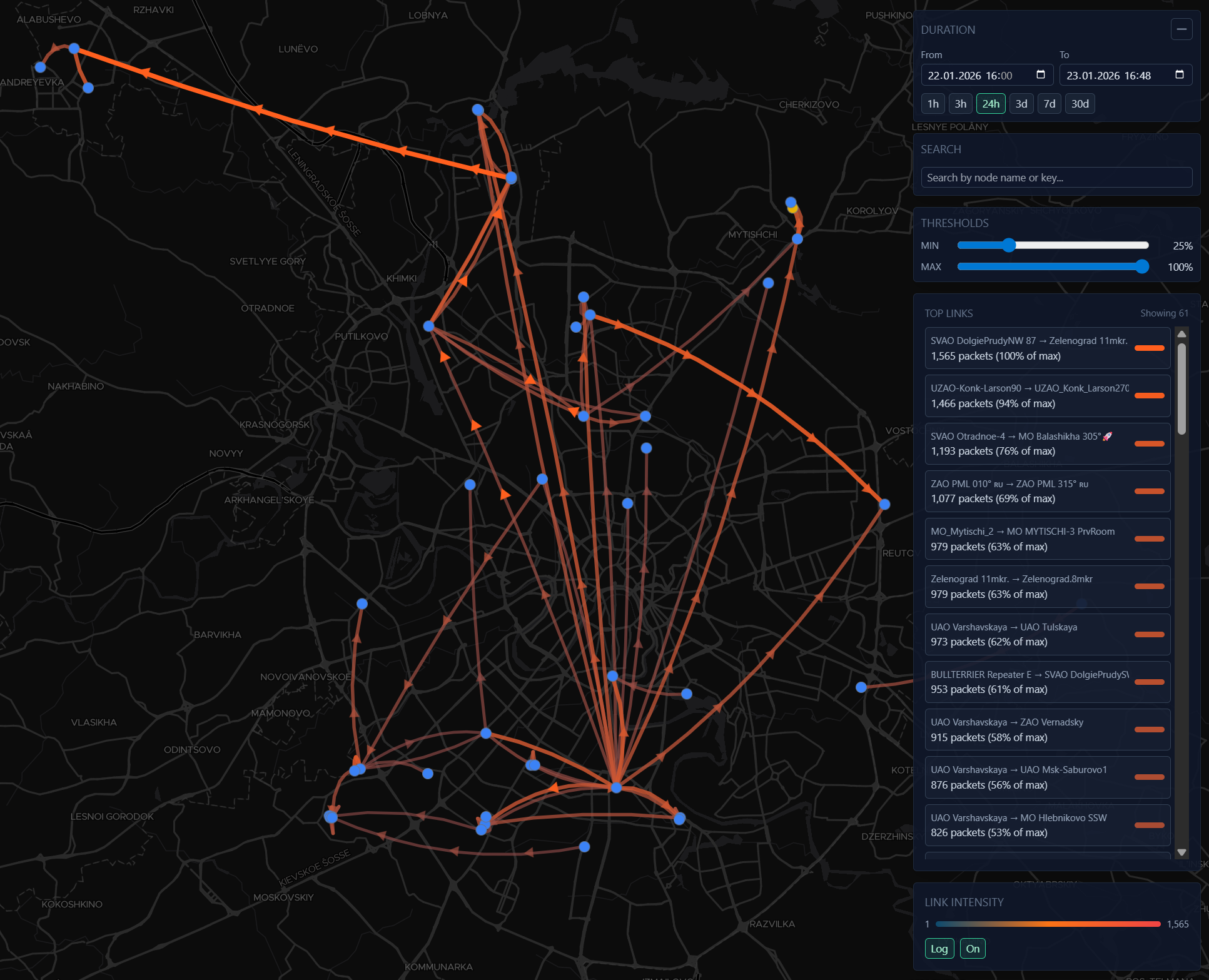
Task: Open the To date calendar picker
Action: click(x=1179, y=75)
